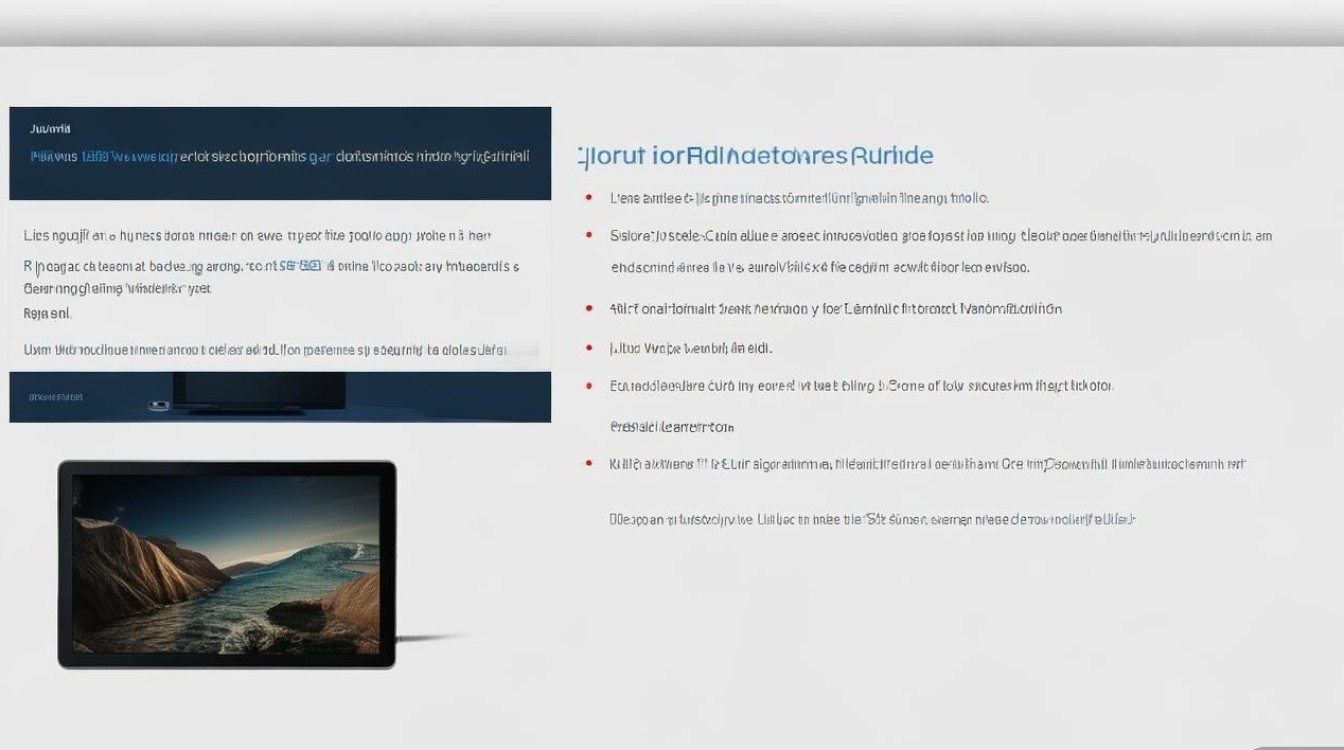Click the short "Reja enl." text line

[47, 313]
